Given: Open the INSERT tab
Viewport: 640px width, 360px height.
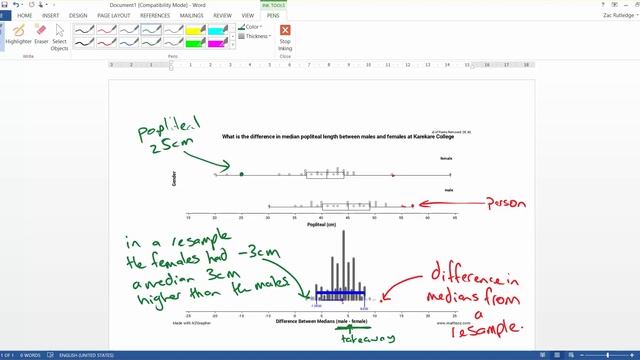Looking at the screenshot, I should coord(51,16).
